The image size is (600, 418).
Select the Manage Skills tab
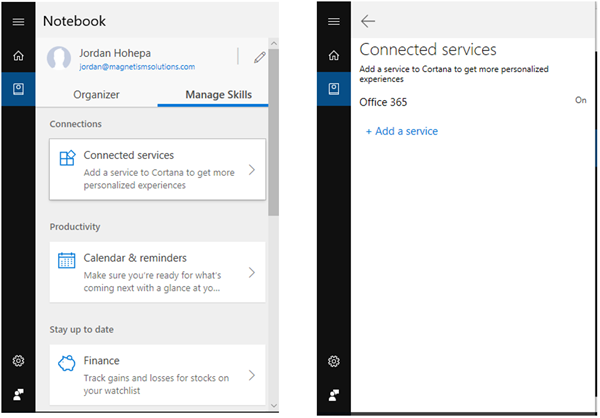219,95
